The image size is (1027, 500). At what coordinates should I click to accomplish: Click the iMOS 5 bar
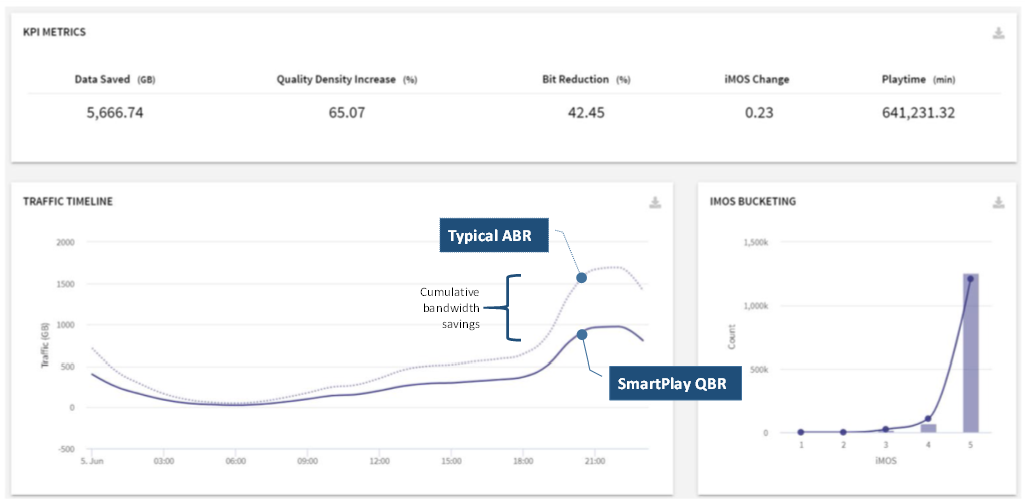pyautogui.click(x=970, y=353)
